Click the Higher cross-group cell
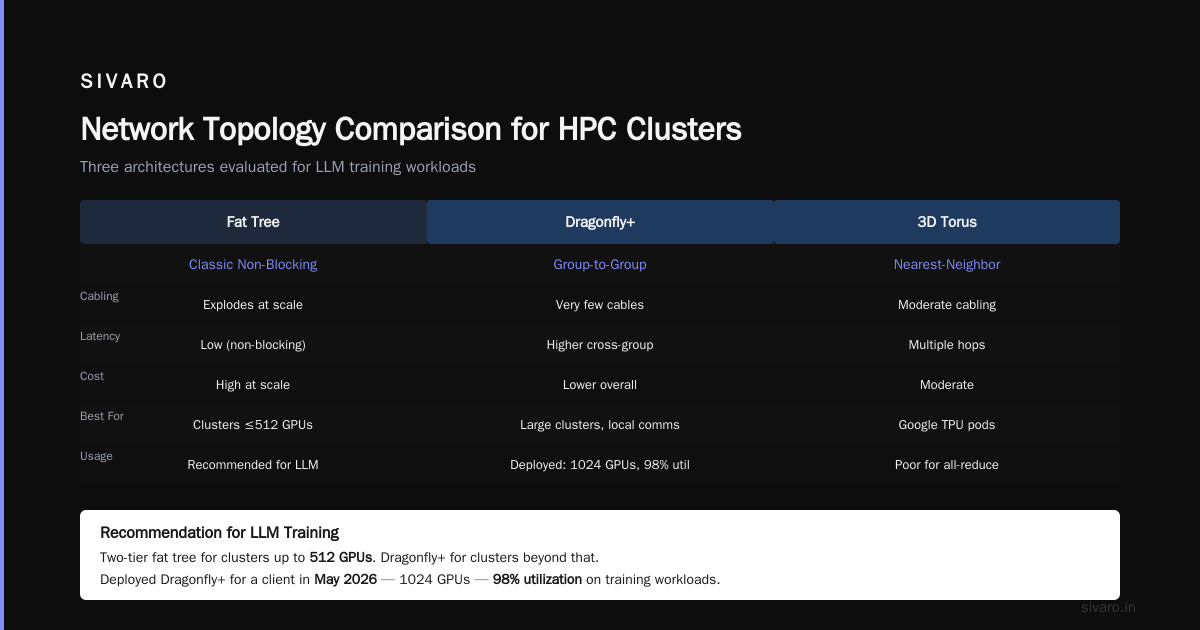Screen dimensions: 1200x630 click(x=600, y=345)
